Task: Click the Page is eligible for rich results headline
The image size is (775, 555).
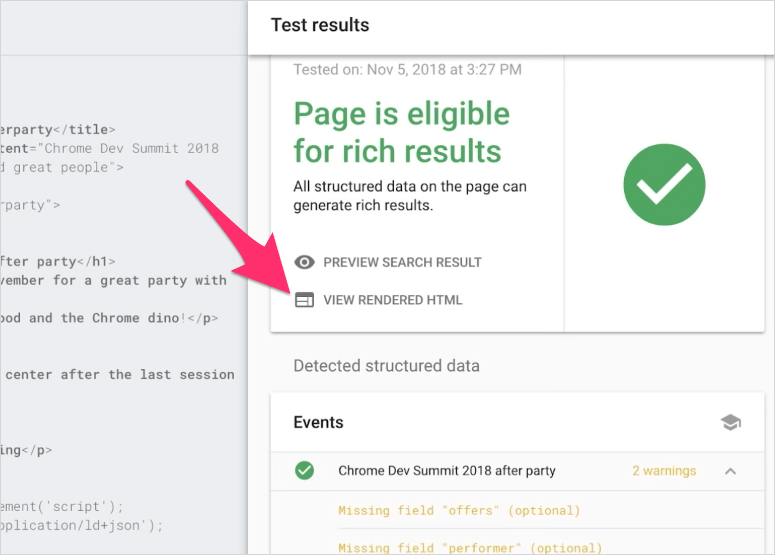Action: click(401, 132)
